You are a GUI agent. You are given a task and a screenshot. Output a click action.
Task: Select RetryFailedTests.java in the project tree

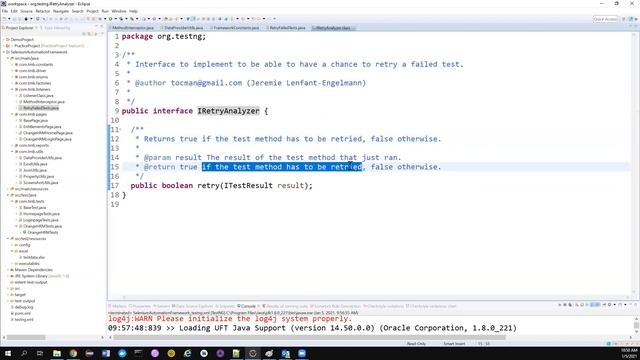coord(40,108)
